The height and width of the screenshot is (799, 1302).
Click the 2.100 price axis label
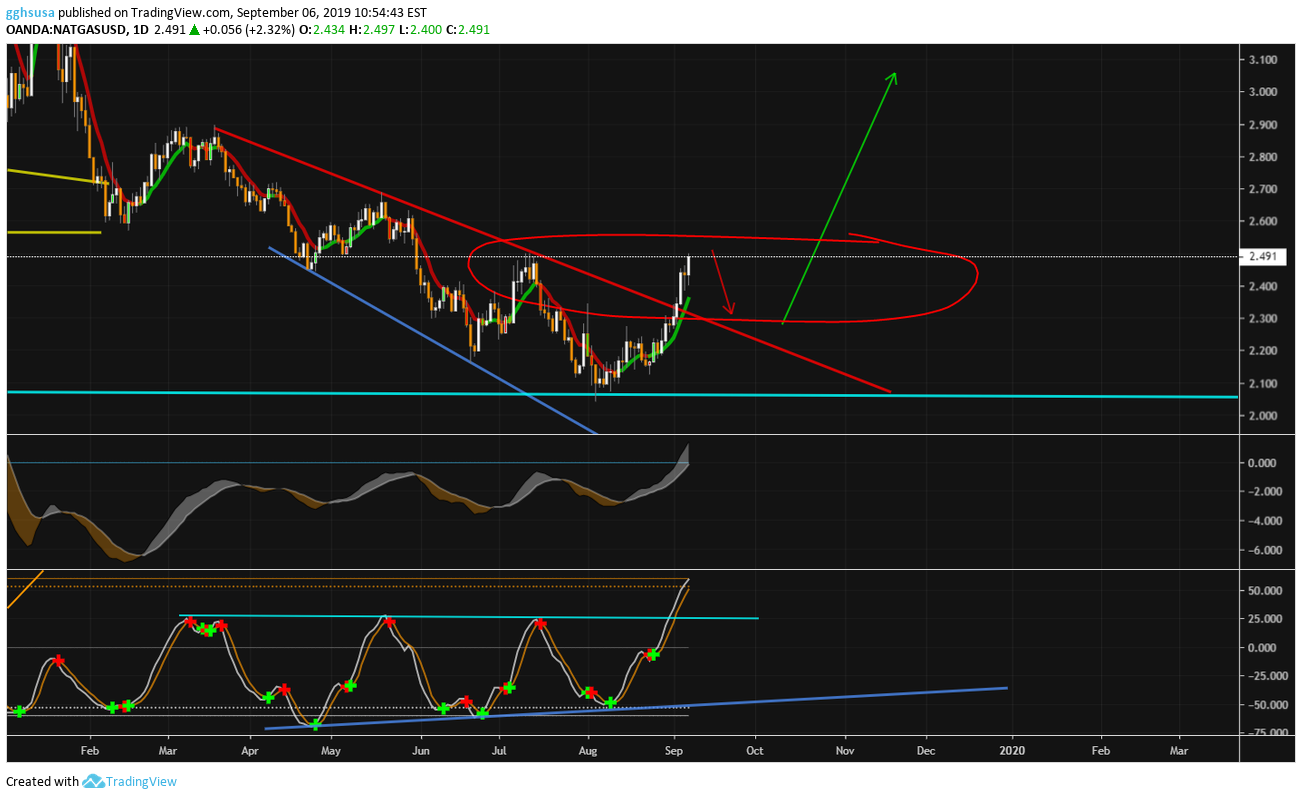pyautogui.click(x=1263, y=384)
